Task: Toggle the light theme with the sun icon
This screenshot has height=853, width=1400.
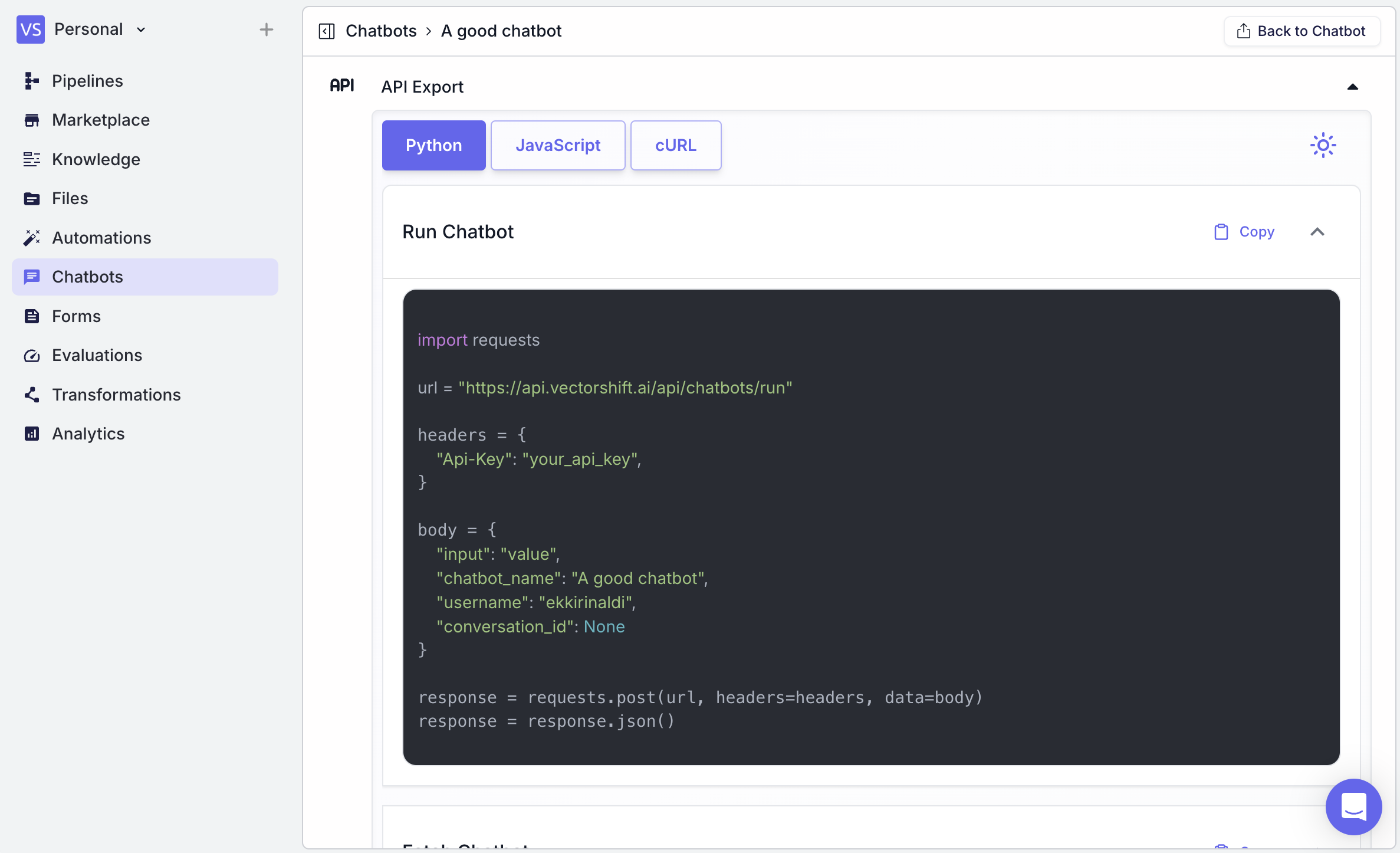Action: tap(1323, 145)
